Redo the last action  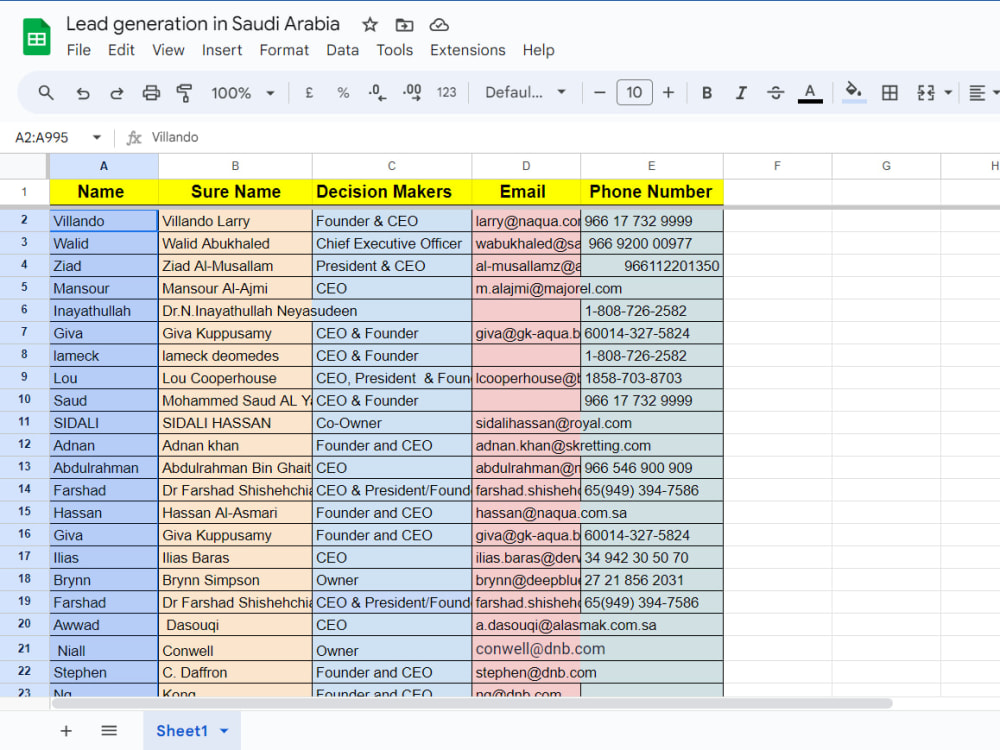click(x=116, y=93)
